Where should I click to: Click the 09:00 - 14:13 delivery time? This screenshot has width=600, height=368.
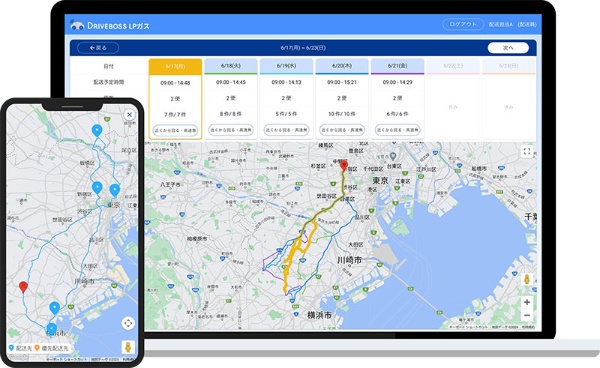[x=286, y=82]
